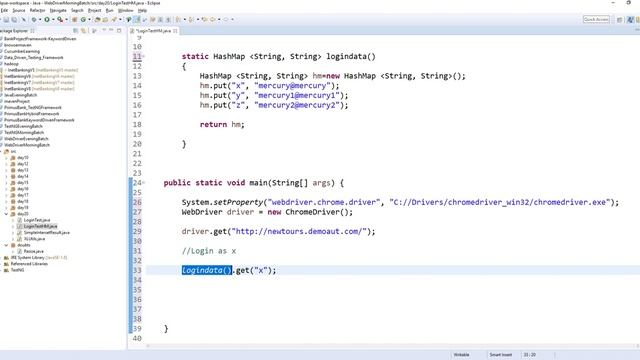
Task: Click the Last Edit Location toolbar icon
Action: coord(204,19)
